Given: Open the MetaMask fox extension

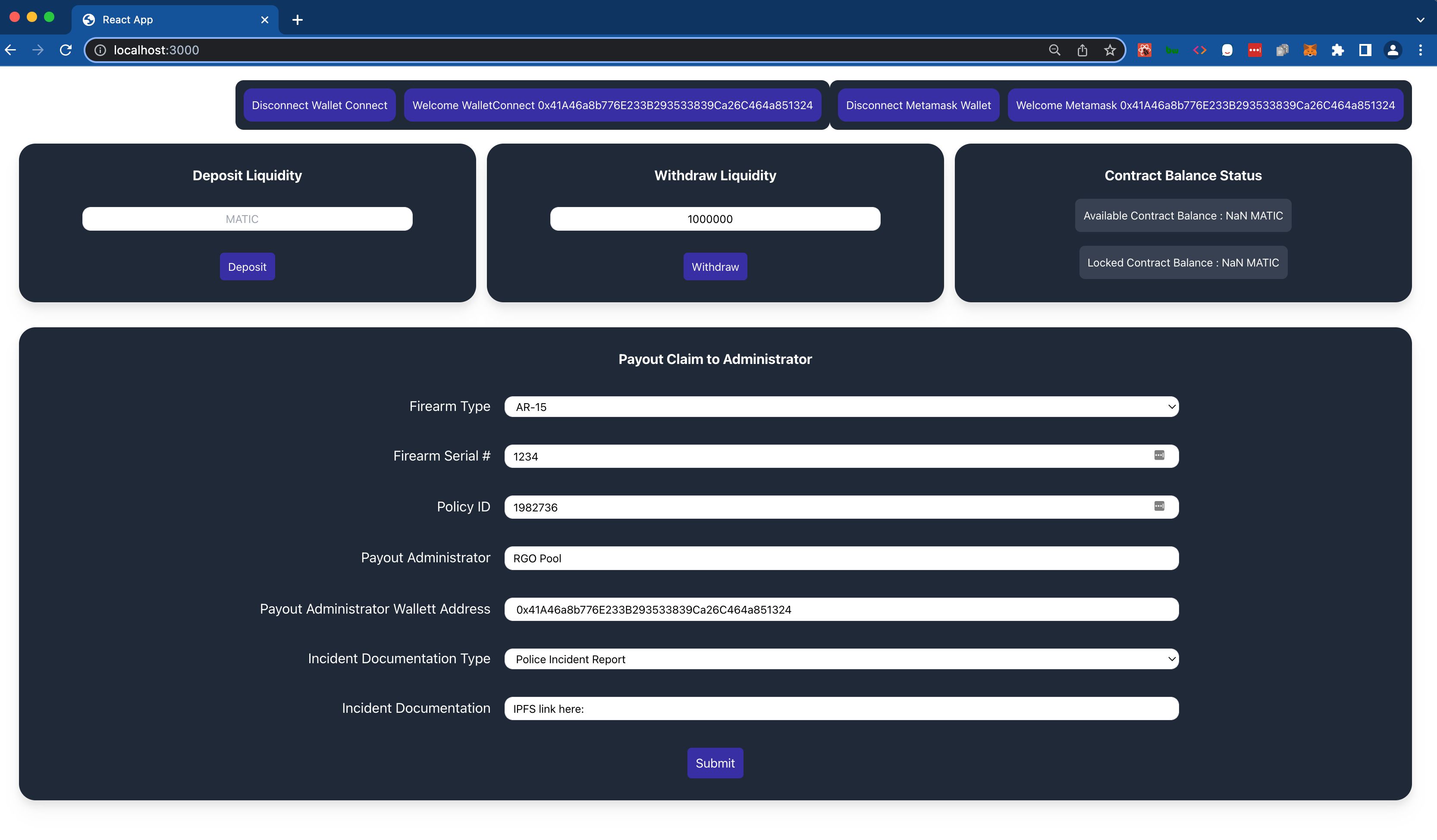Looking at the screenshot, I should coord(1310,50).
